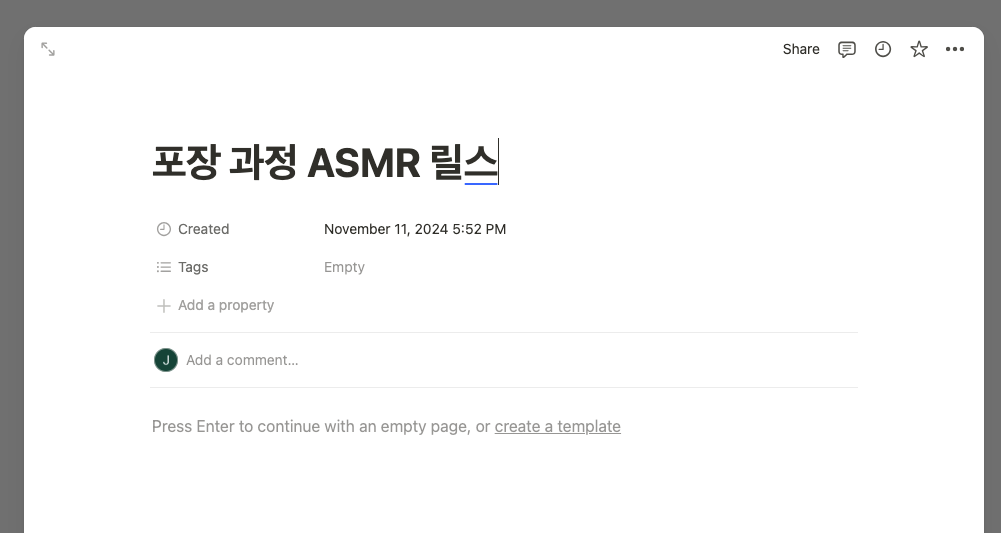Add page to favorites with star icon
The width and height of the screenshot is (1001, 533).
[919, 49]
